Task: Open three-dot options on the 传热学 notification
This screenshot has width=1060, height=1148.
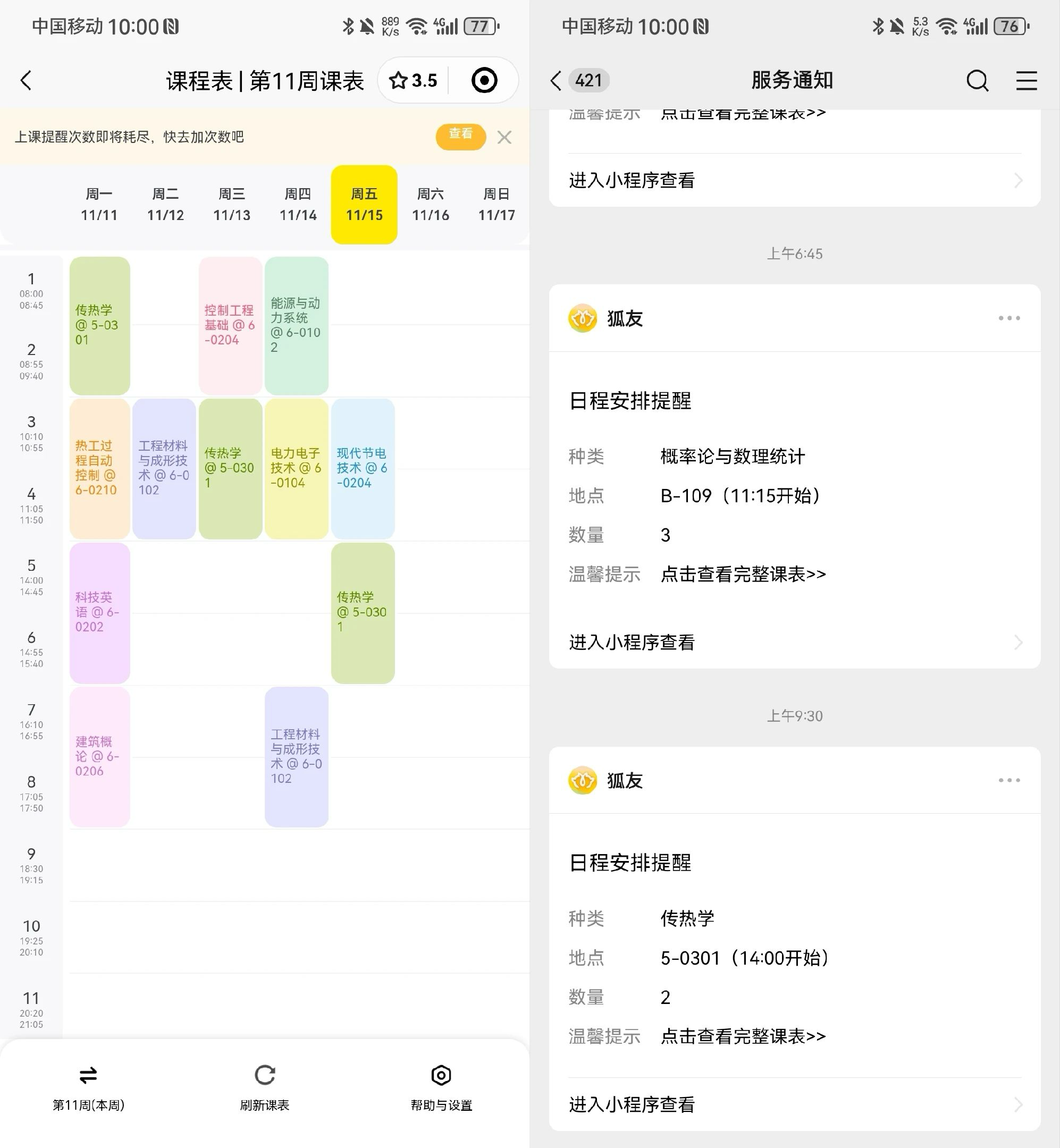Action: point(1009,780)
